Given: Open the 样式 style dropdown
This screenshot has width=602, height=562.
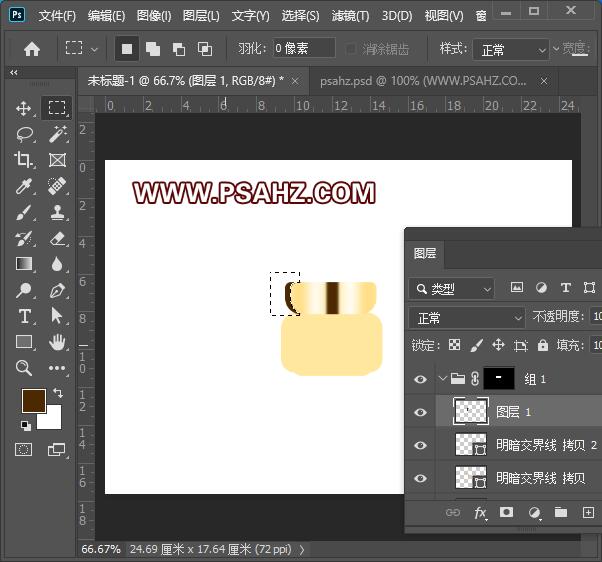Looking at the screenshot, I should click(x=510, y=50).
